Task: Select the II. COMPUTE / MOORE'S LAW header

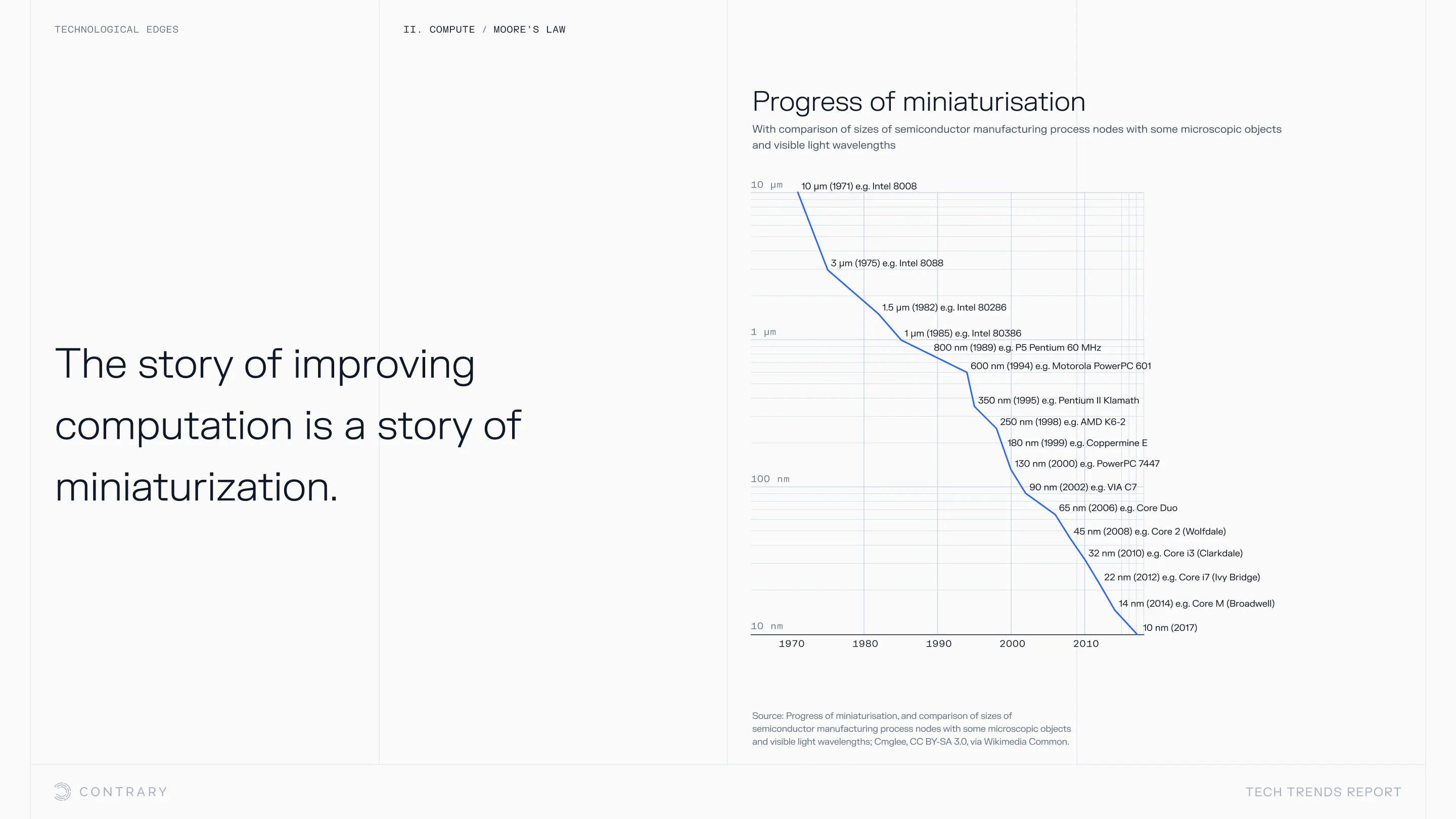Action: (x=484, y=29)
